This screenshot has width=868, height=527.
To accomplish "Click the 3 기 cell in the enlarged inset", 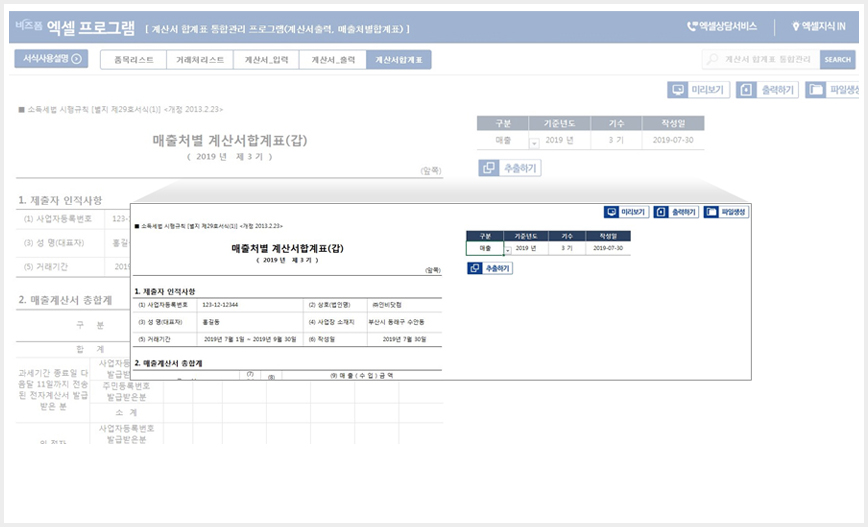I will pyautogui.click(x=567, y=248).
